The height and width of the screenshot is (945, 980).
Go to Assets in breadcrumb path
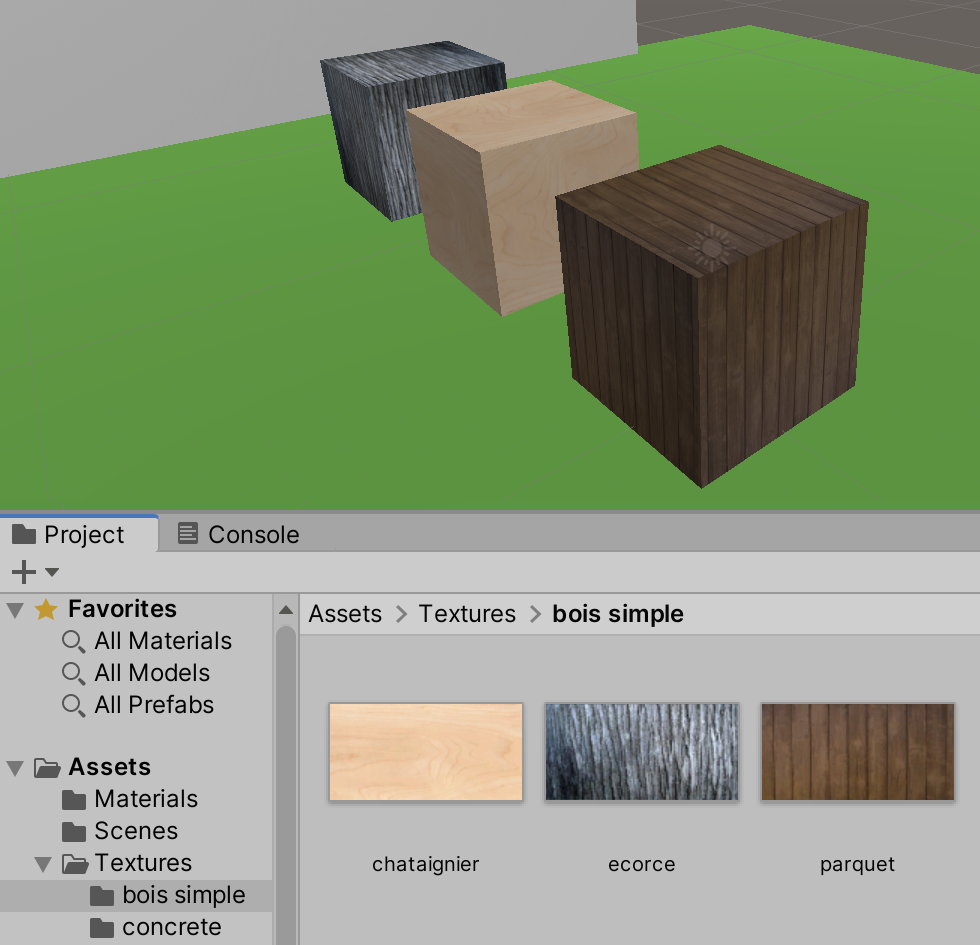click(345, 614)
